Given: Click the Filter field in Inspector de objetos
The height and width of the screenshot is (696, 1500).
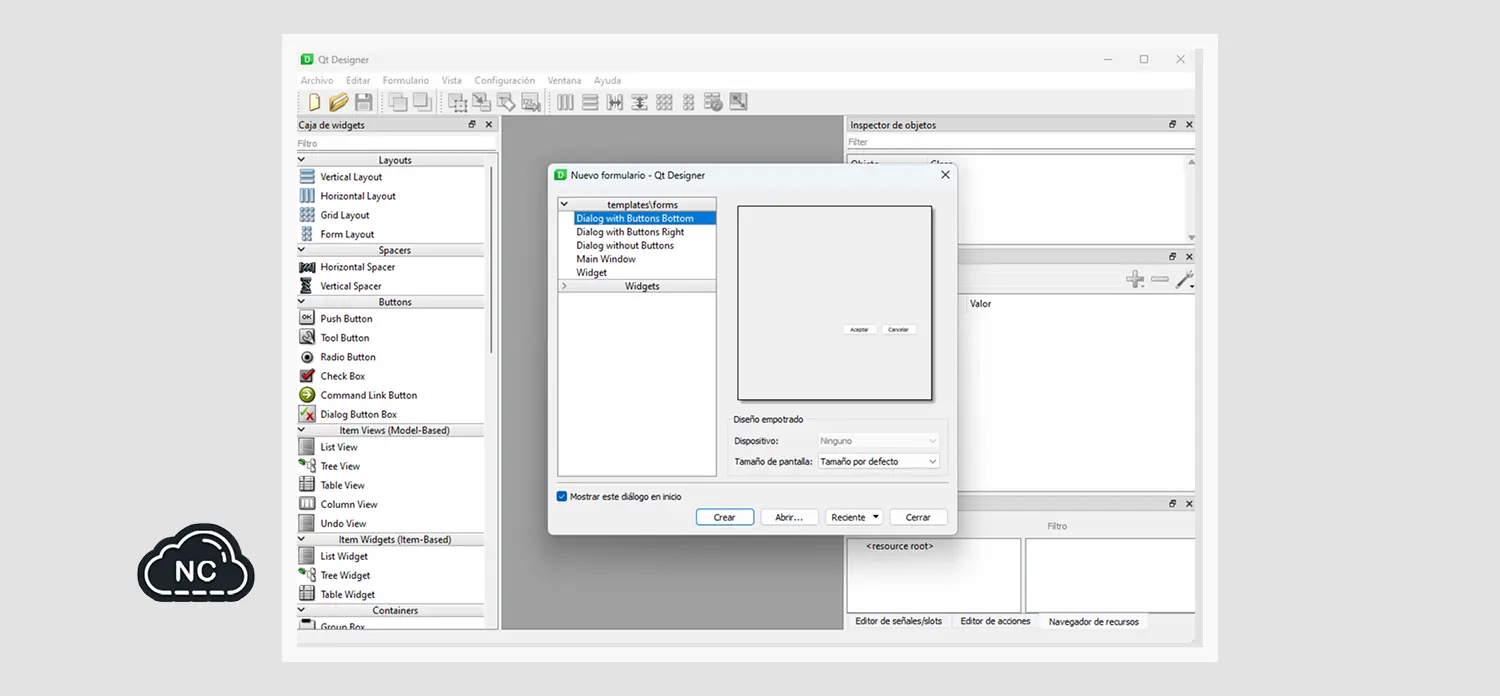Looking at the screenshot, I should pos(1020,142).
